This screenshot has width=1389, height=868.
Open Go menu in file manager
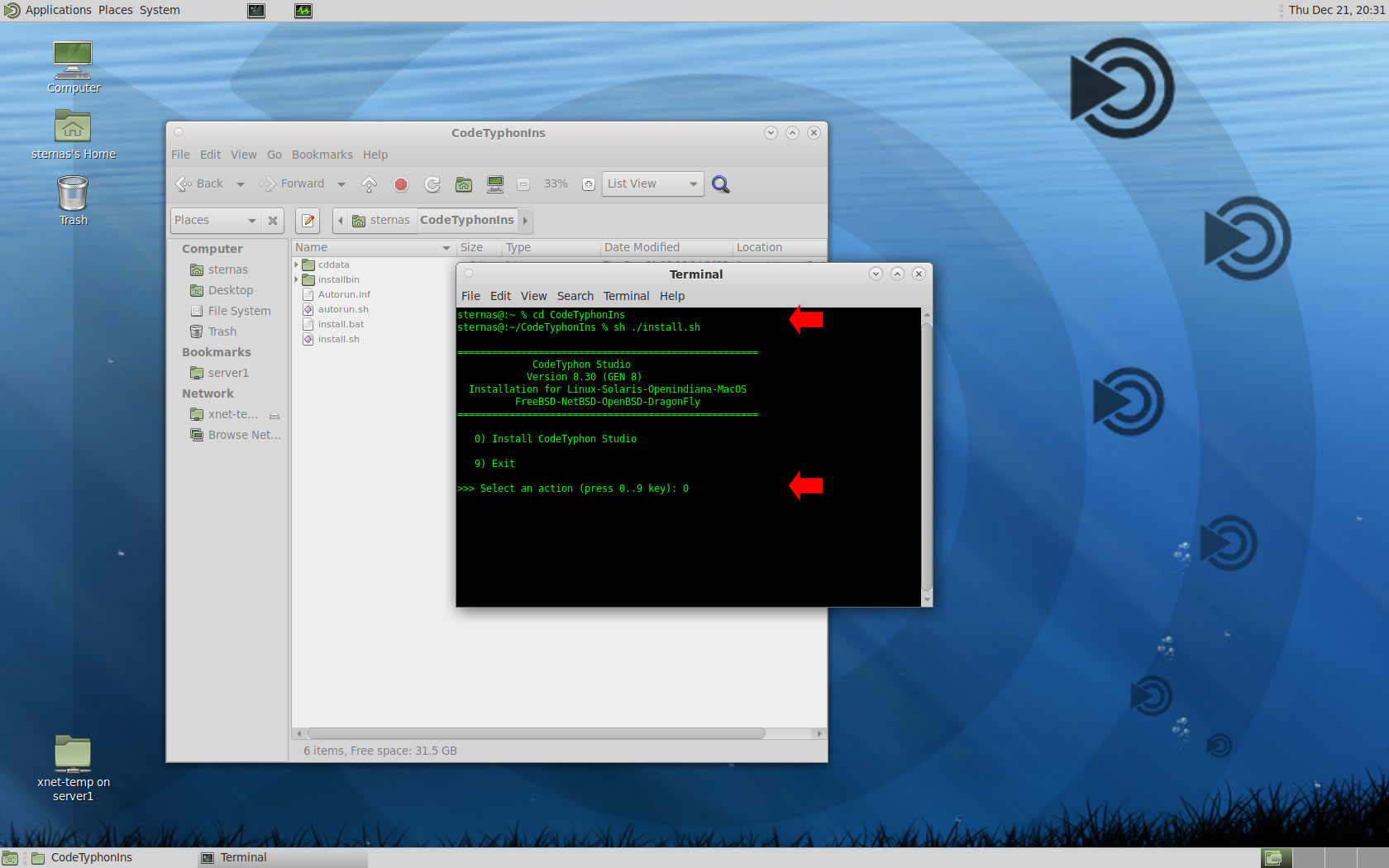274,155
